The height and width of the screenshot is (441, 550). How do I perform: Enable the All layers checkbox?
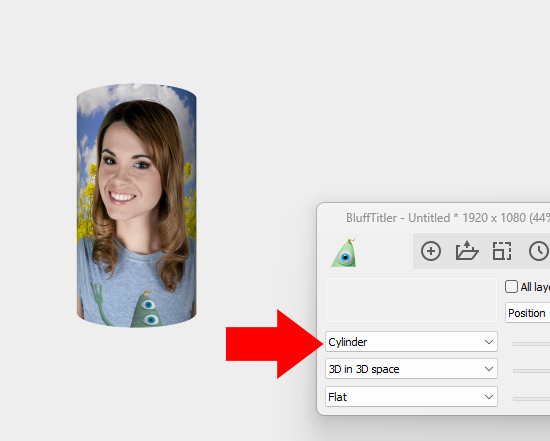point(511,286)
